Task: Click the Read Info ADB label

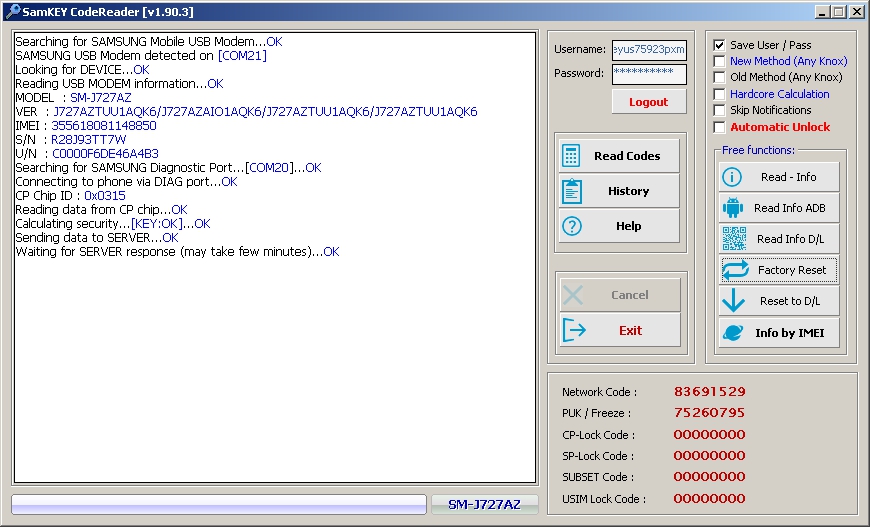Action: (790, 208)
